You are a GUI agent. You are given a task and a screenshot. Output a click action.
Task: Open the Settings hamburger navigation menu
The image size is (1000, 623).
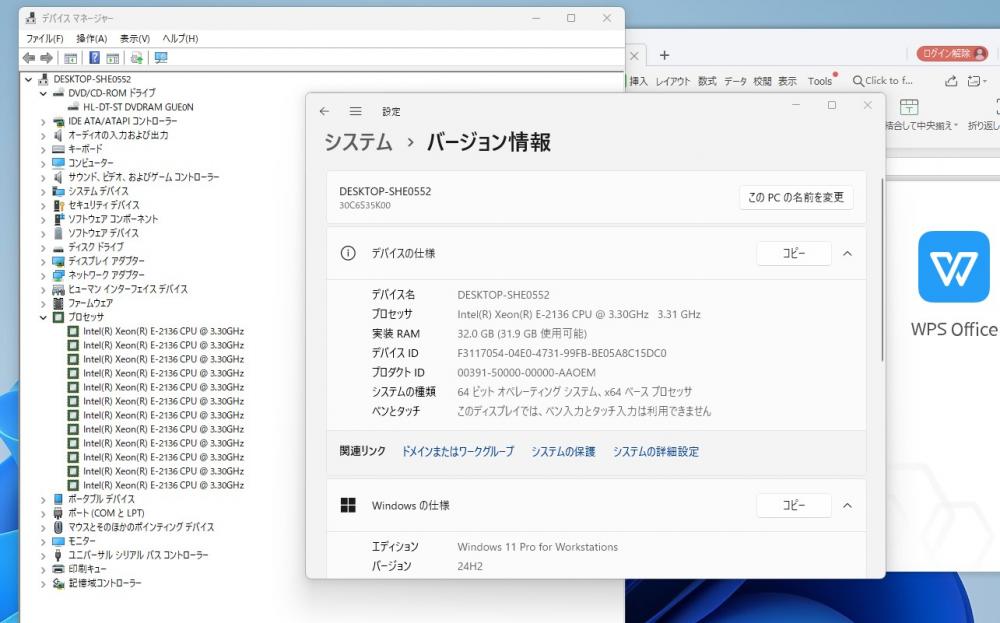coord(355,111)
